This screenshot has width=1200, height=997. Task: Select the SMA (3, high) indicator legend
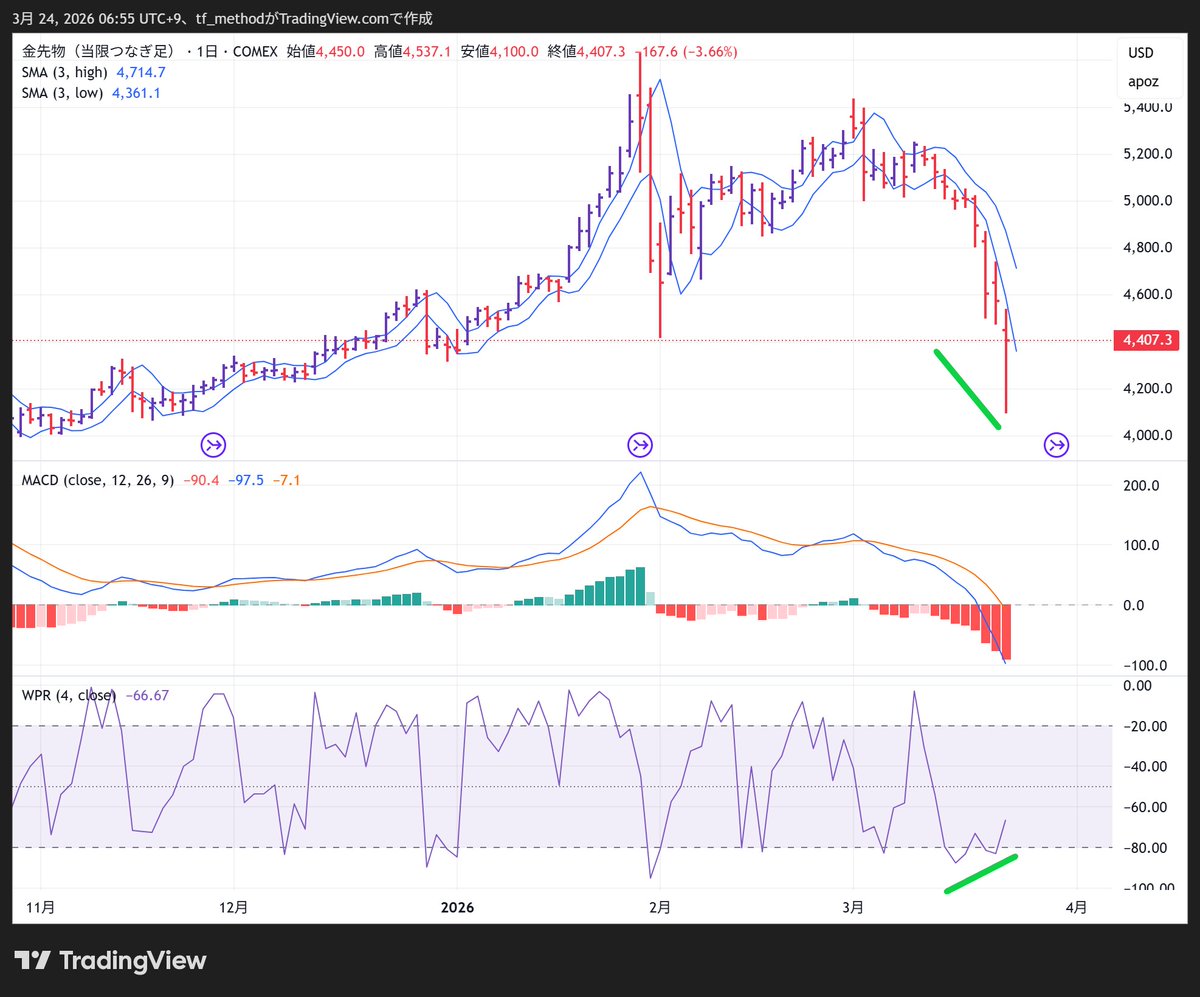coord(65,72)
